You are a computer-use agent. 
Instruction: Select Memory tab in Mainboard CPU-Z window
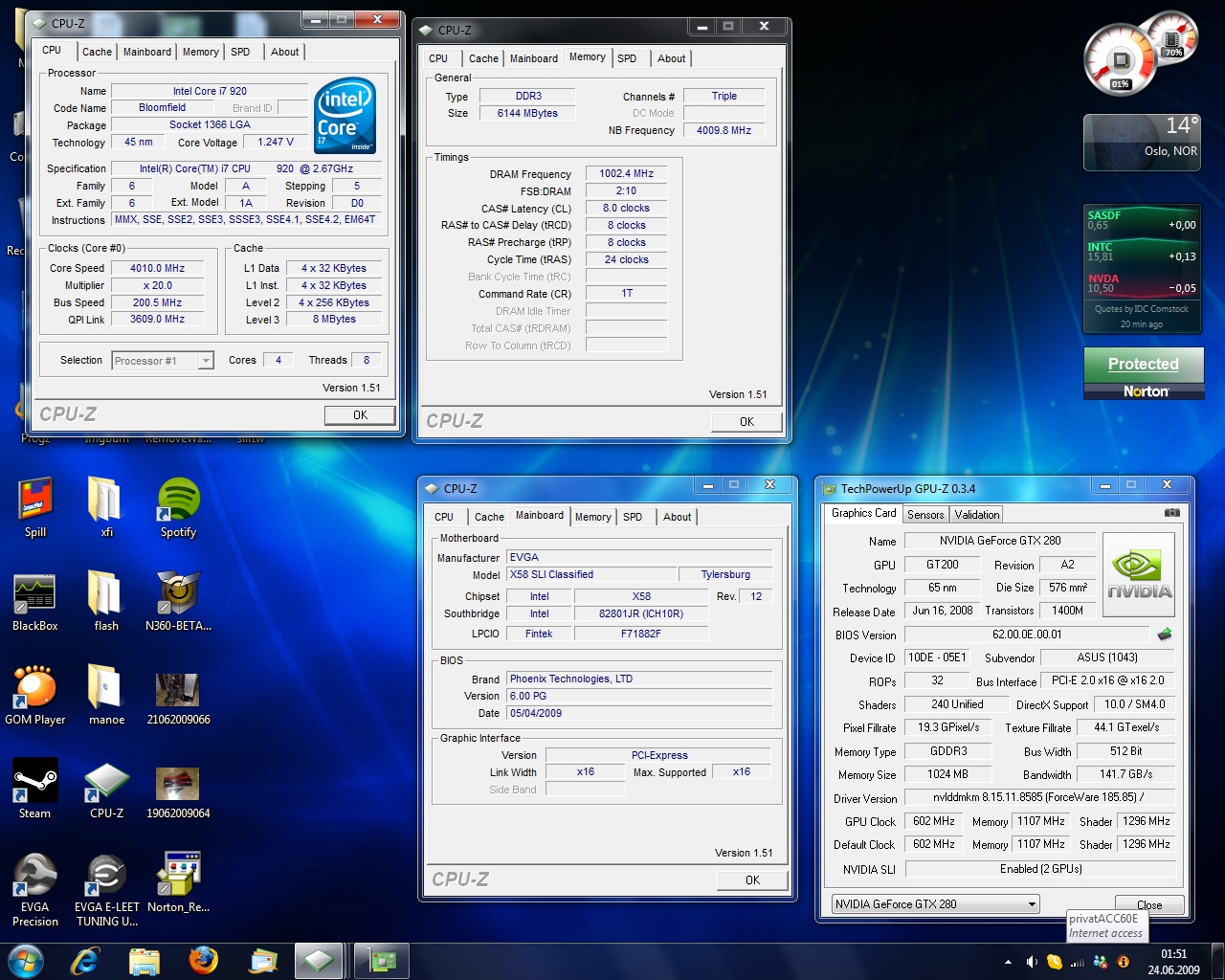[593, 517]
